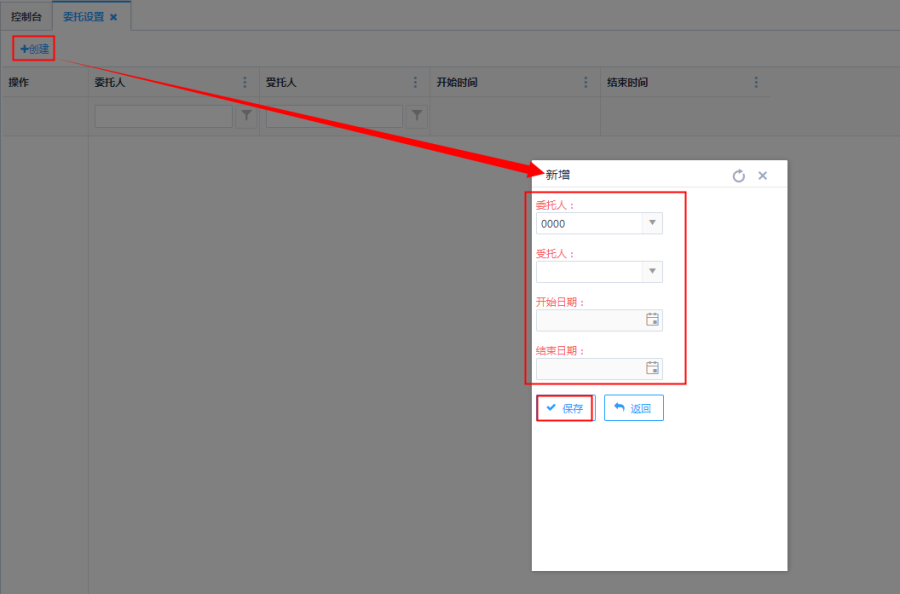Open 受托人 column options menu
Screen dimensions: 900x594
pos(415,82)
